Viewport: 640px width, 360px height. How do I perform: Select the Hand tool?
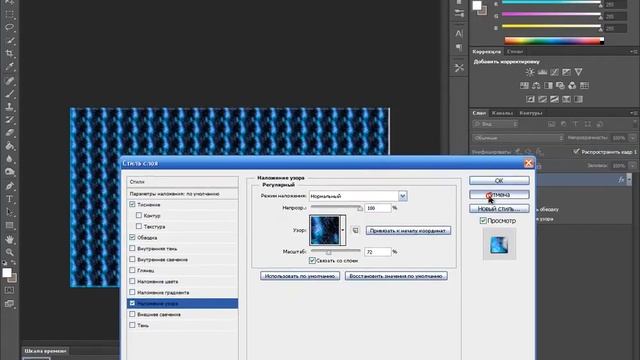(10, 239)
